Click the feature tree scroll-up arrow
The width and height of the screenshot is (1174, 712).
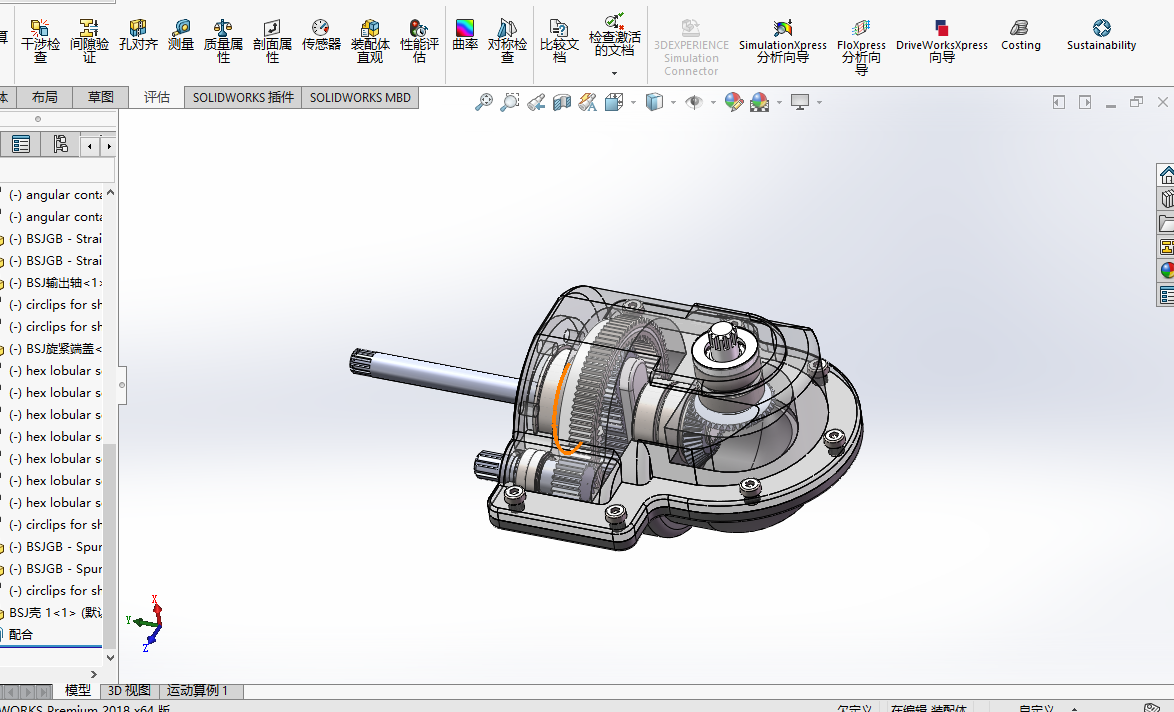coord(110,193)
